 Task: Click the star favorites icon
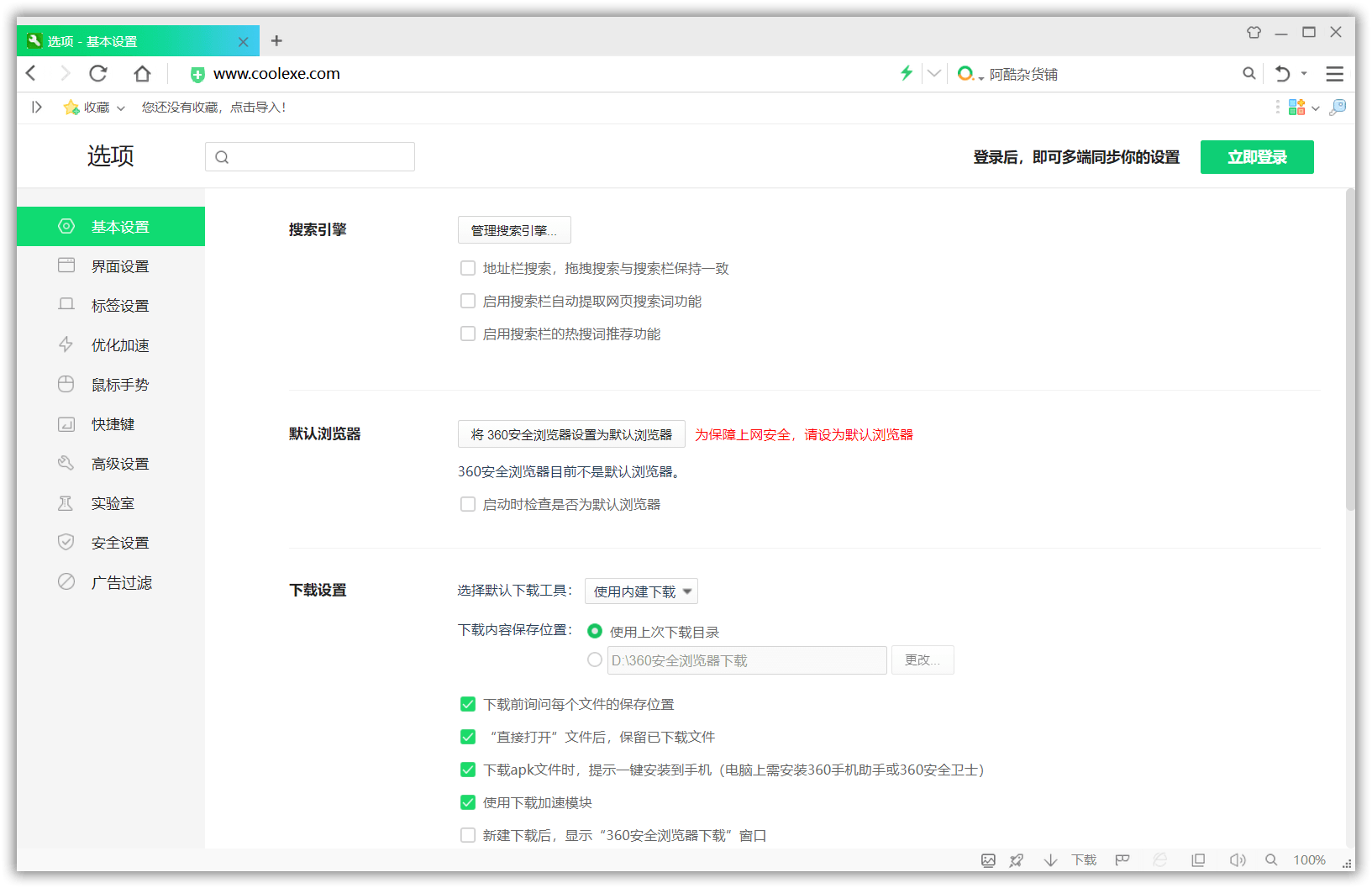click(71, 107)
